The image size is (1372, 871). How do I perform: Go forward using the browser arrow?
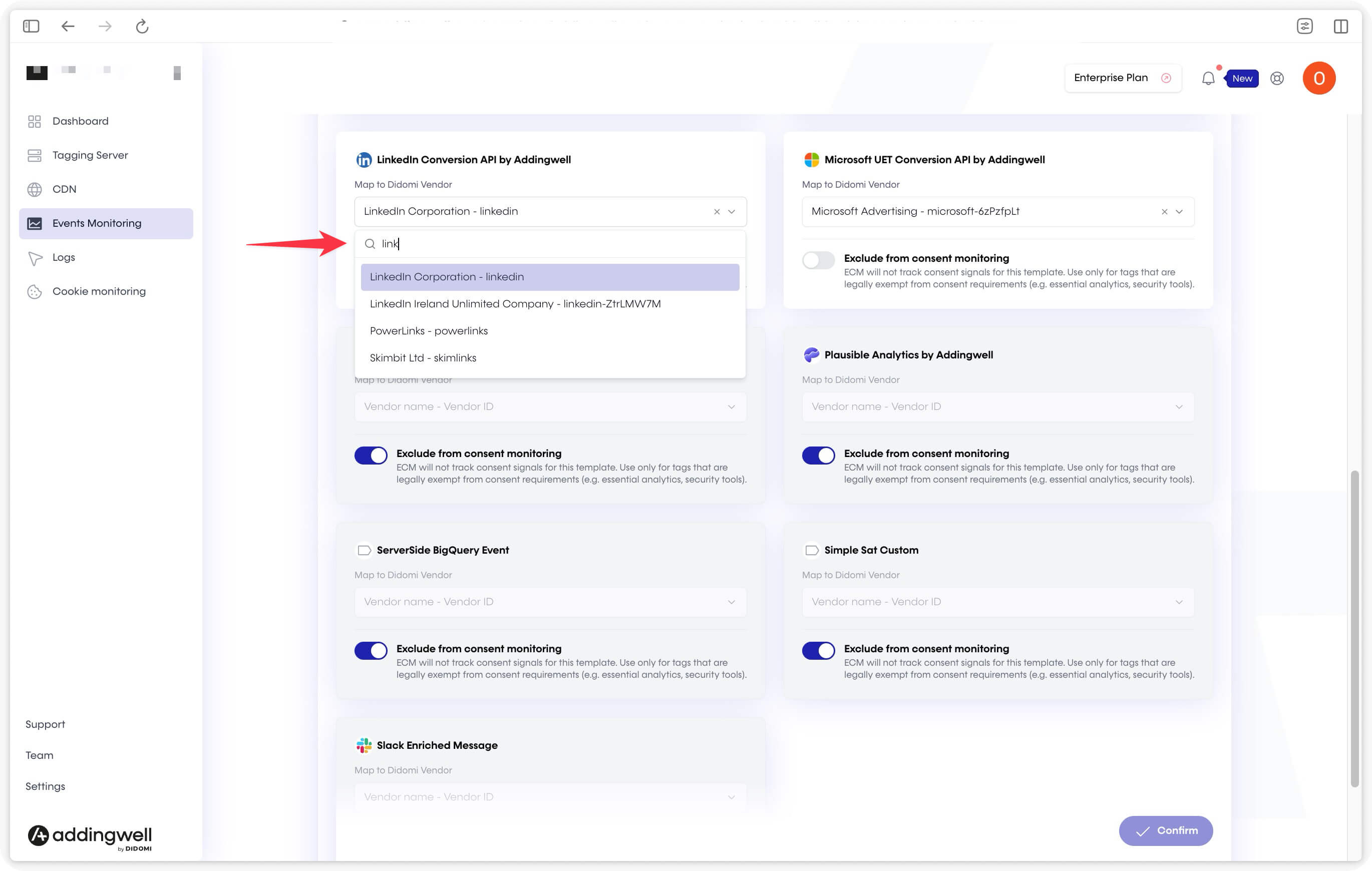pos(105,26)
